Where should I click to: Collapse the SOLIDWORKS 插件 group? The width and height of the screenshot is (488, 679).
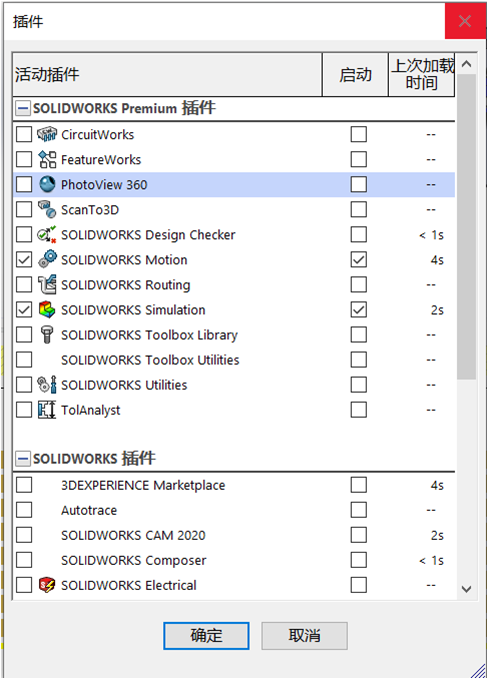click(x=23, y=459)
